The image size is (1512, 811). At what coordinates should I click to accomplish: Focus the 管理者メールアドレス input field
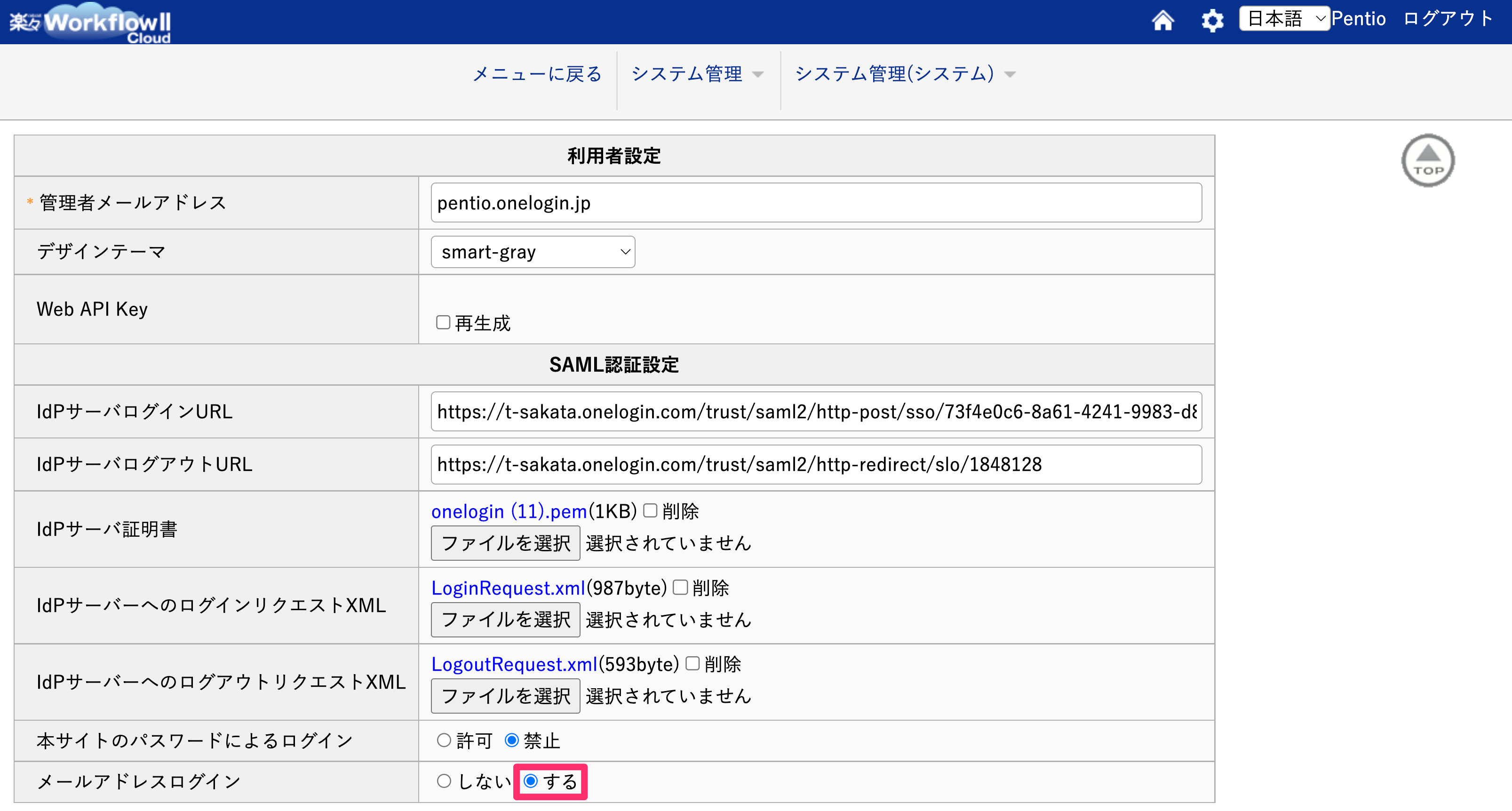click(816, 202)
